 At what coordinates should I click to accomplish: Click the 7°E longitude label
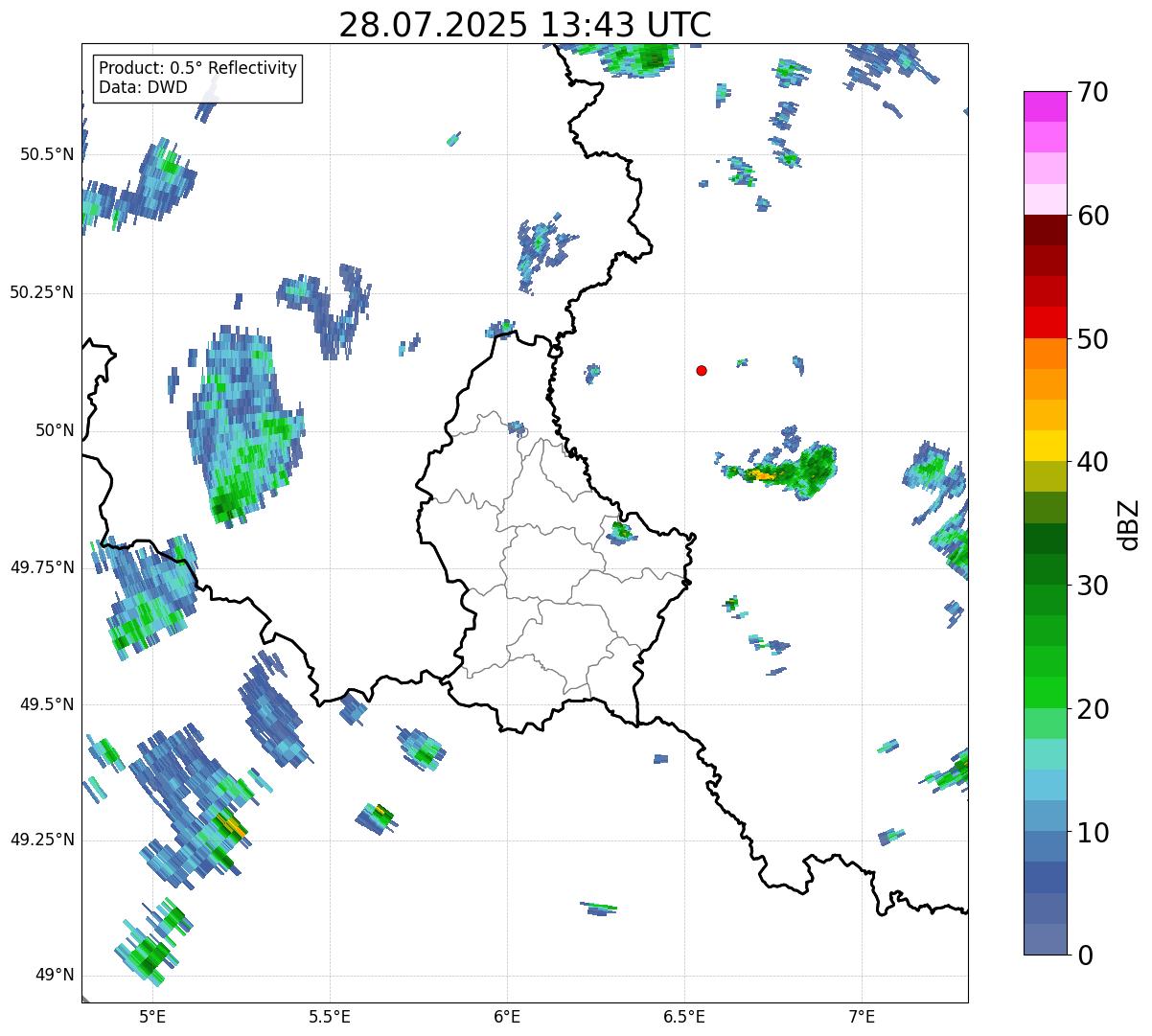tap(862, 1016)
